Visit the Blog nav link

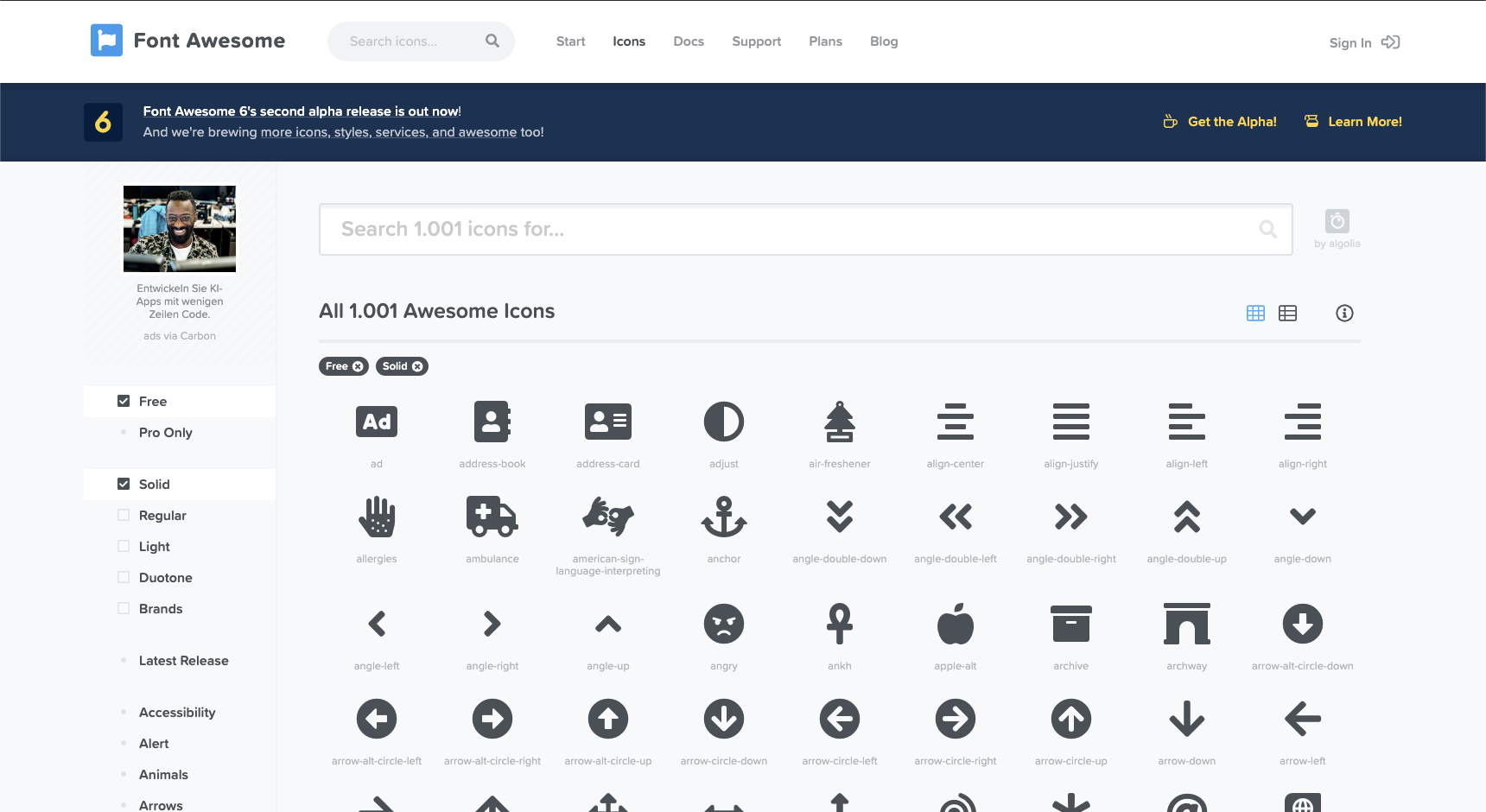(884, 41)
